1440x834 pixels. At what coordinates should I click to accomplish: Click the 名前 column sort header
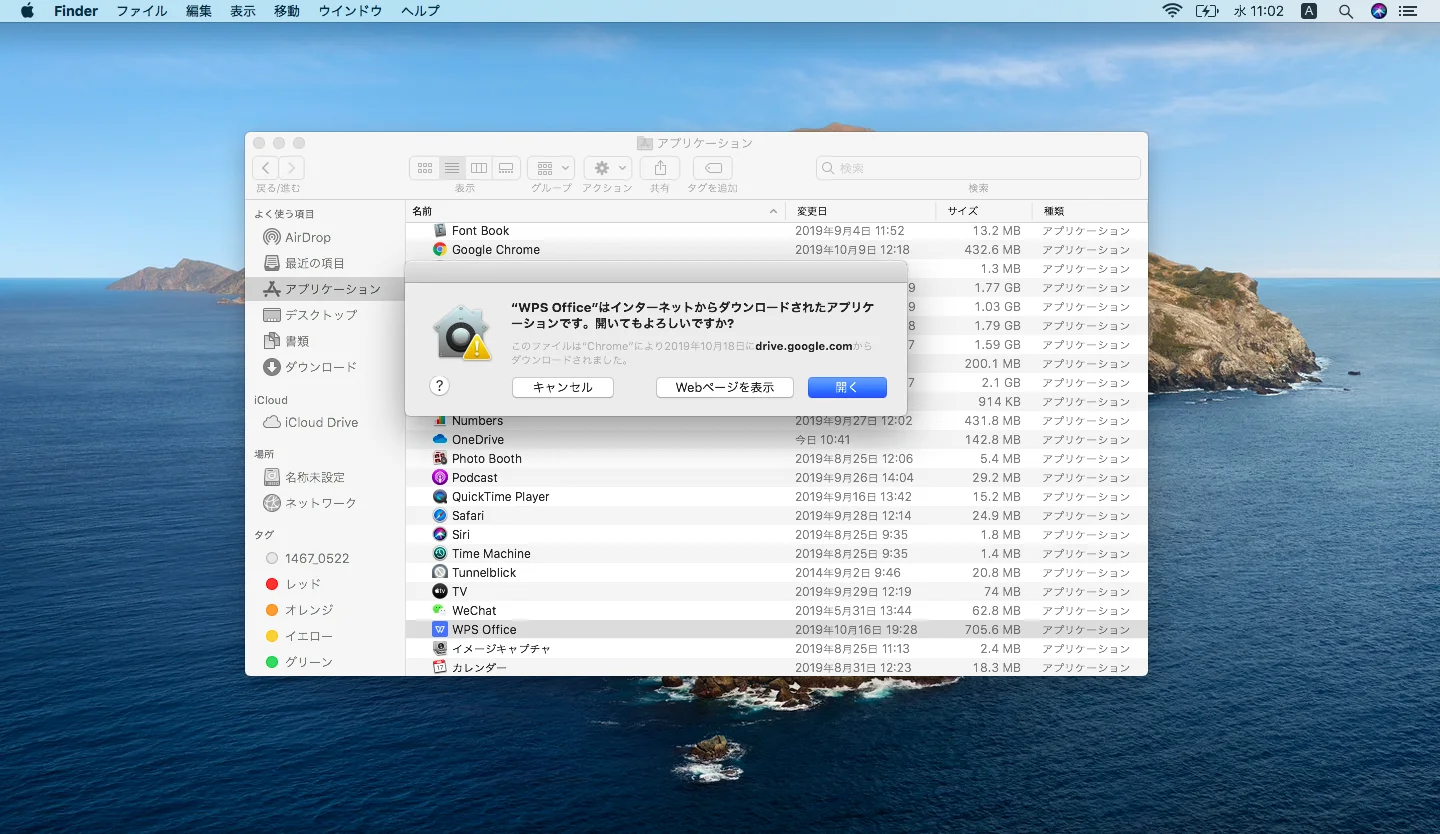tap(595, 211)
